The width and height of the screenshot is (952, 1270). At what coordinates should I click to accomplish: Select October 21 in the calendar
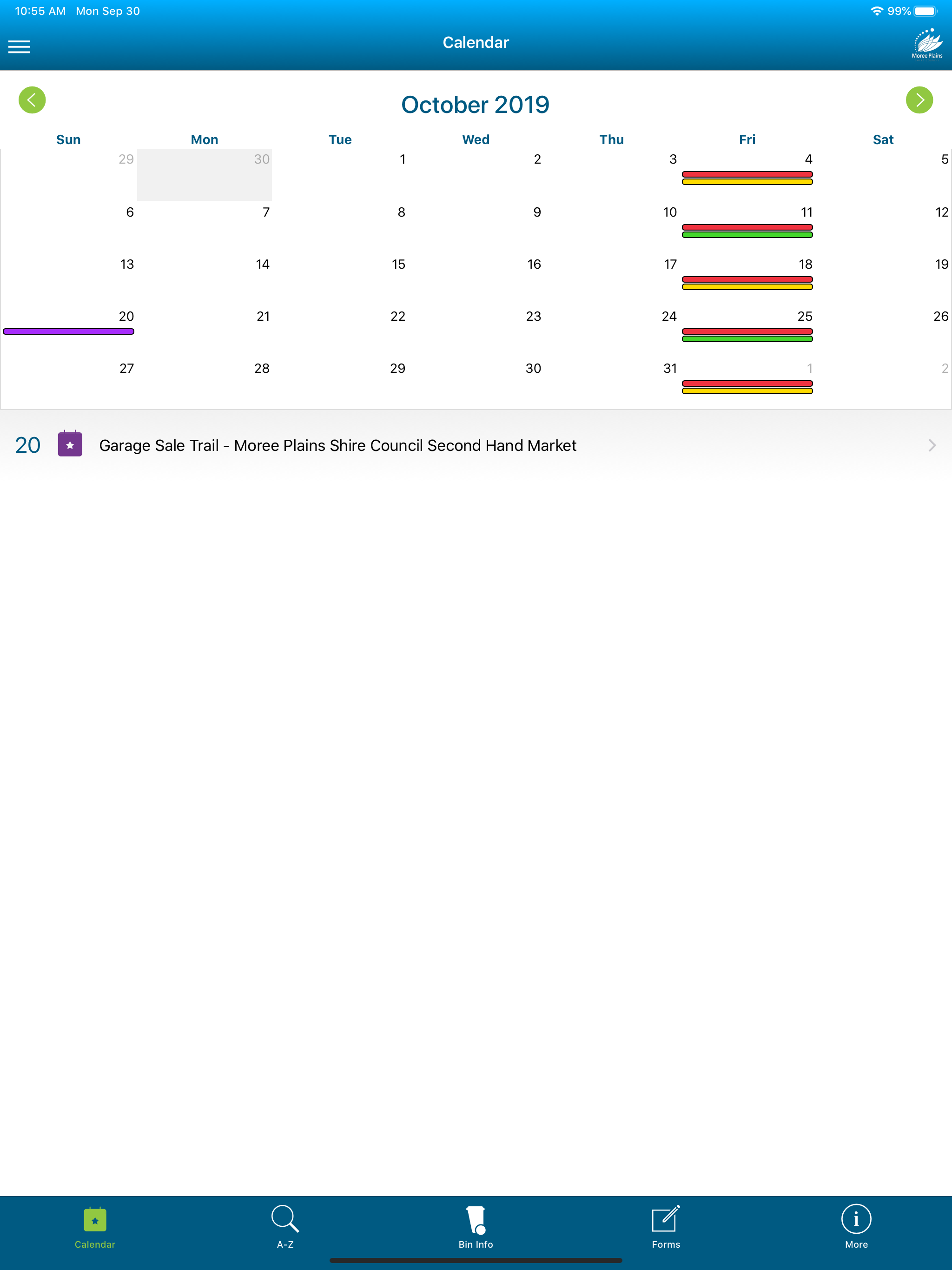pos(205,332)
